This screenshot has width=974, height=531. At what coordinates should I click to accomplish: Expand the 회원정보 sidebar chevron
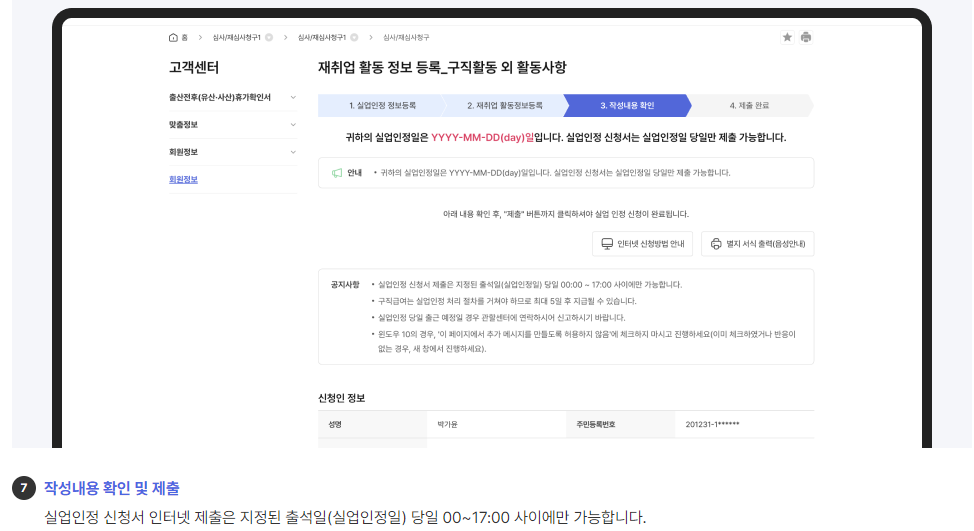(293, 152)
